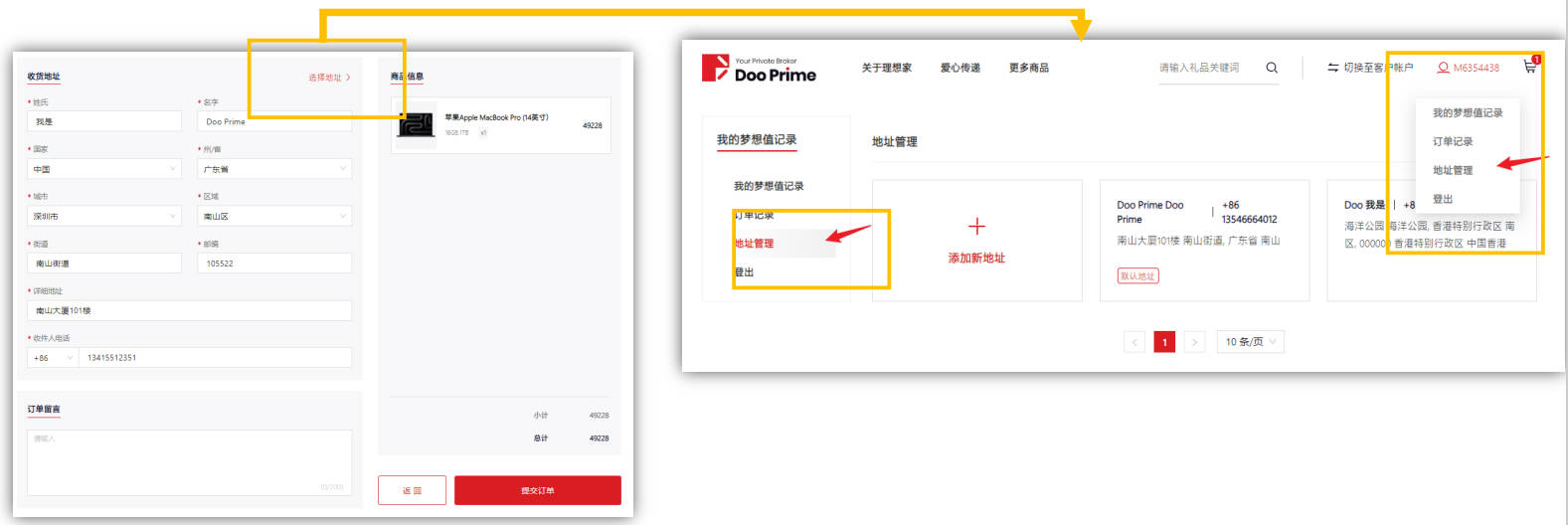This screenshot has width=1568, height=525.
Task: Click the search magnifier icon
Action: pos(1272,68)
